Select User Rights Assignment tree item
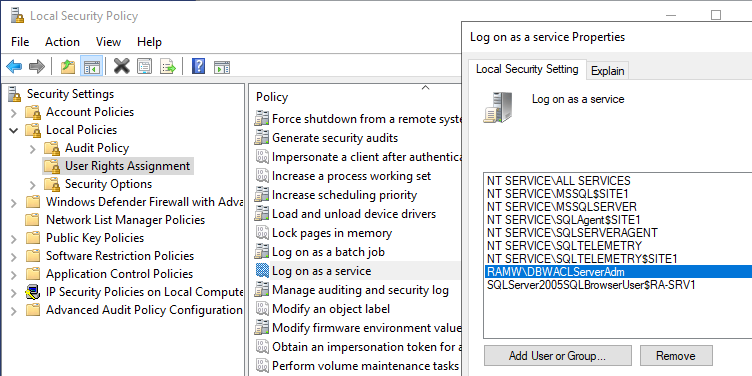 pos(128,166)
